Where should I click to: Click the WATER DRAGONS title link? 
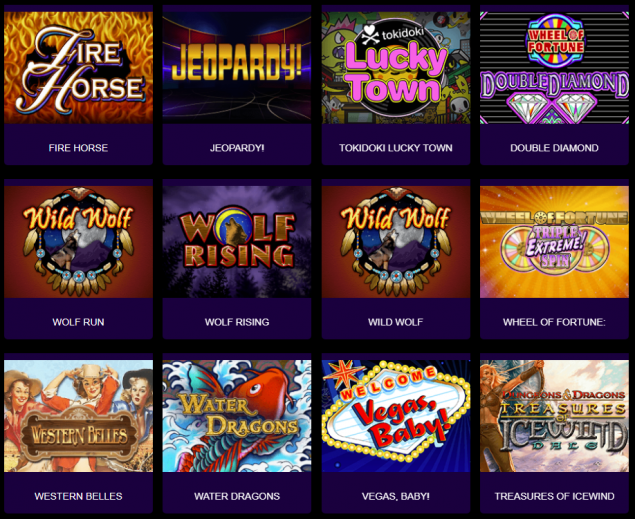coord(237,496)
